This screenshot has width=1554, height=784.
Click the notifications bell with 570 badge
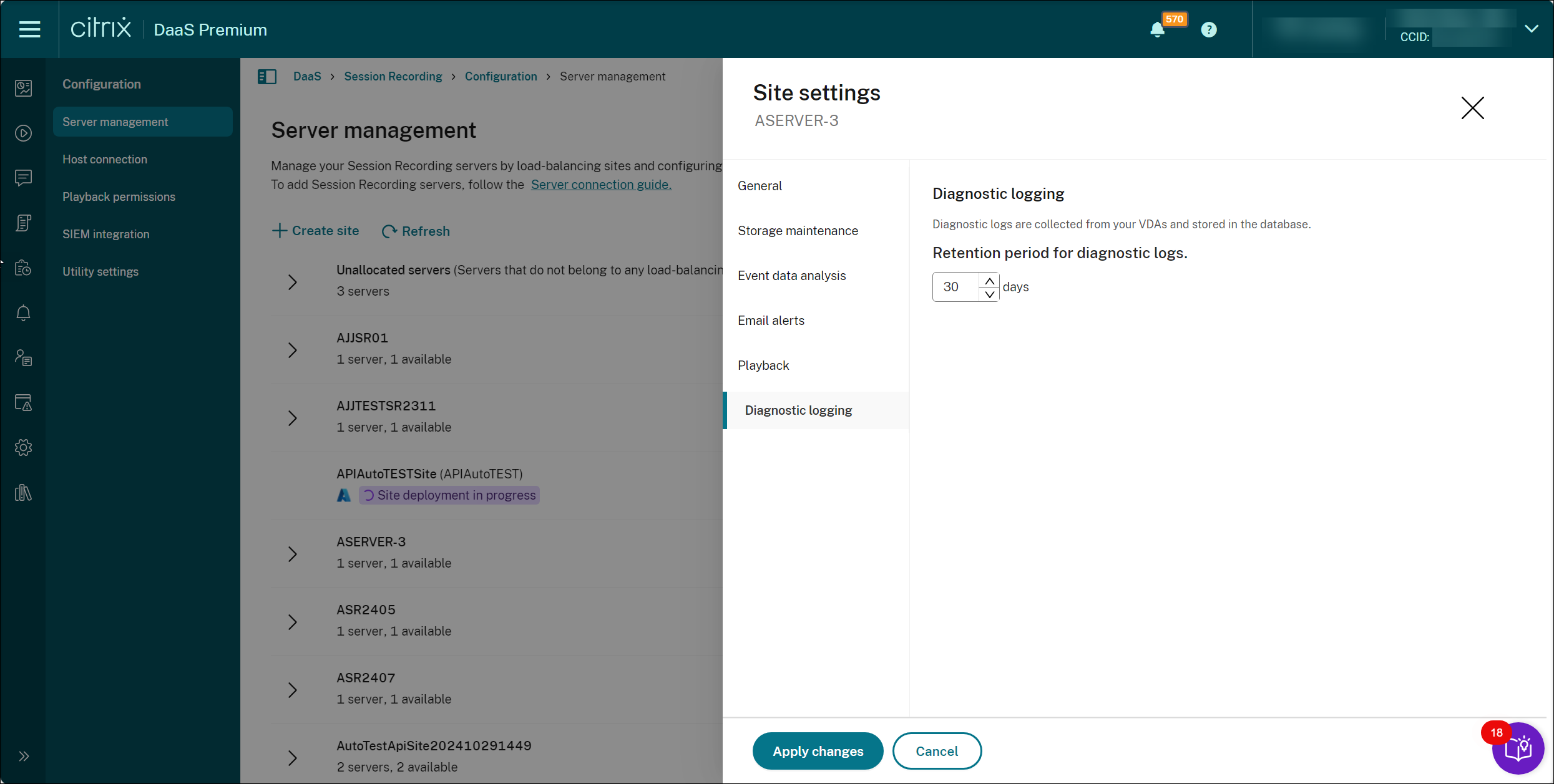(1157, 30)
